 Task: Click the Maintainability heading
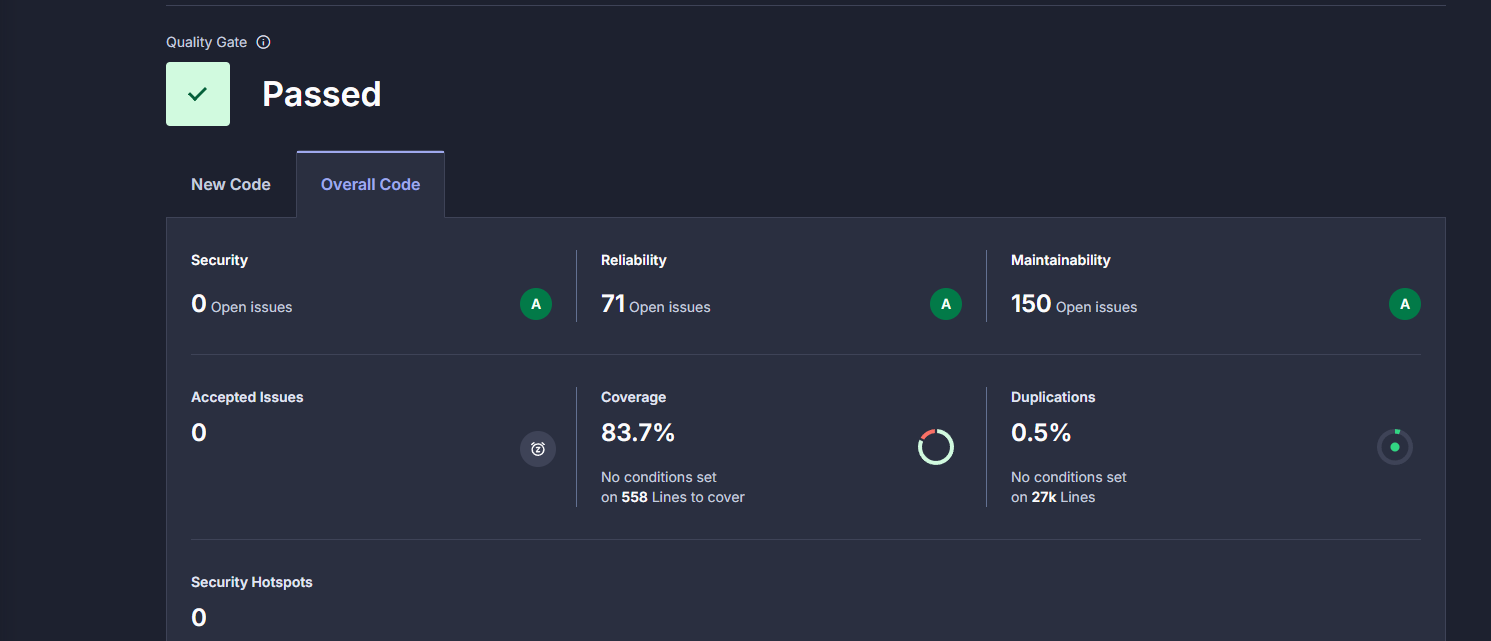click(1060, 260)
